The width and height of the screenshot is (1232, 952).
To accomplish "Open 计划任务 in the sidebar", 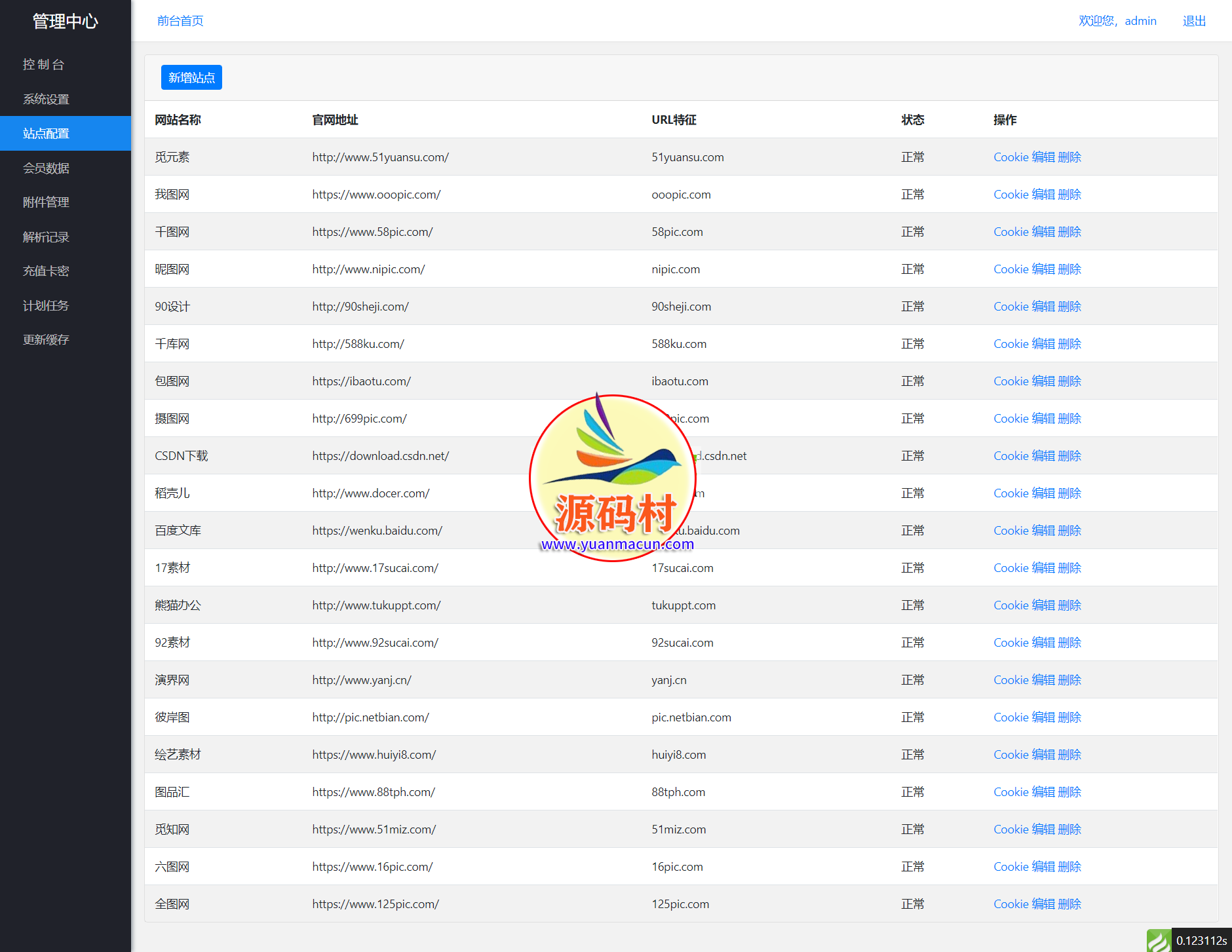I will click(x=46, y=305).
